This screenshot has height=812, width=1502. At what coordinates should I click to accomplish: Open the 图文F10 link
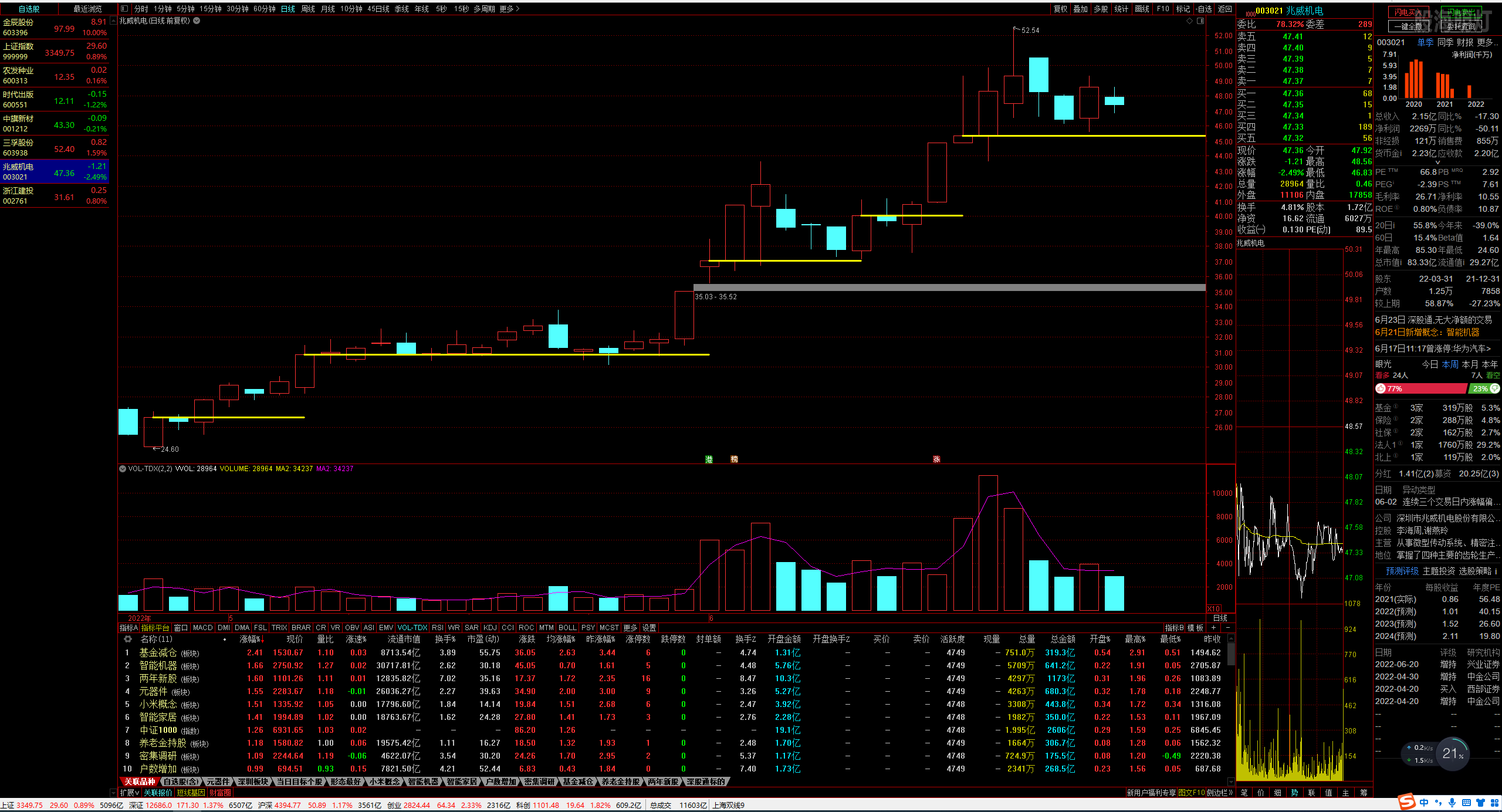(x=1192, y=793)
